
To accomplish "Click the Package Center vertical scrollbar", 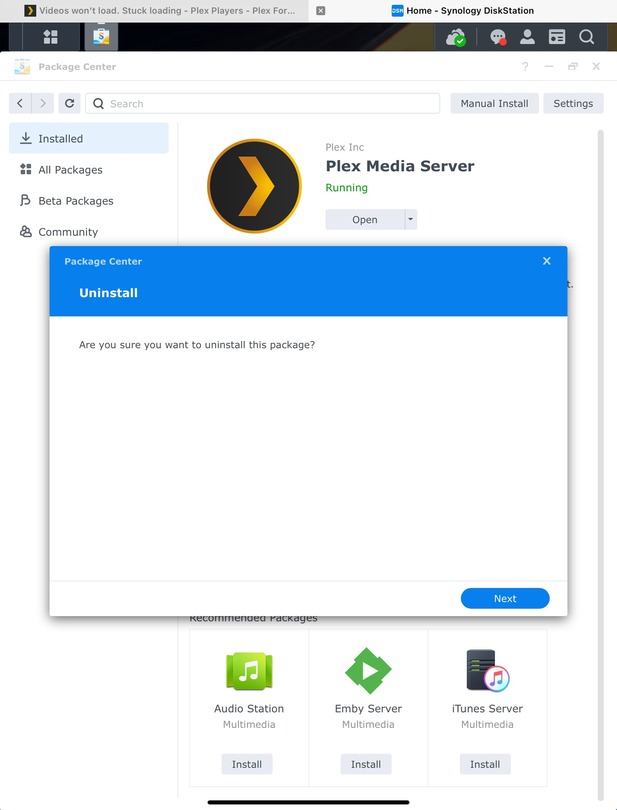I will tap(600, 465).
